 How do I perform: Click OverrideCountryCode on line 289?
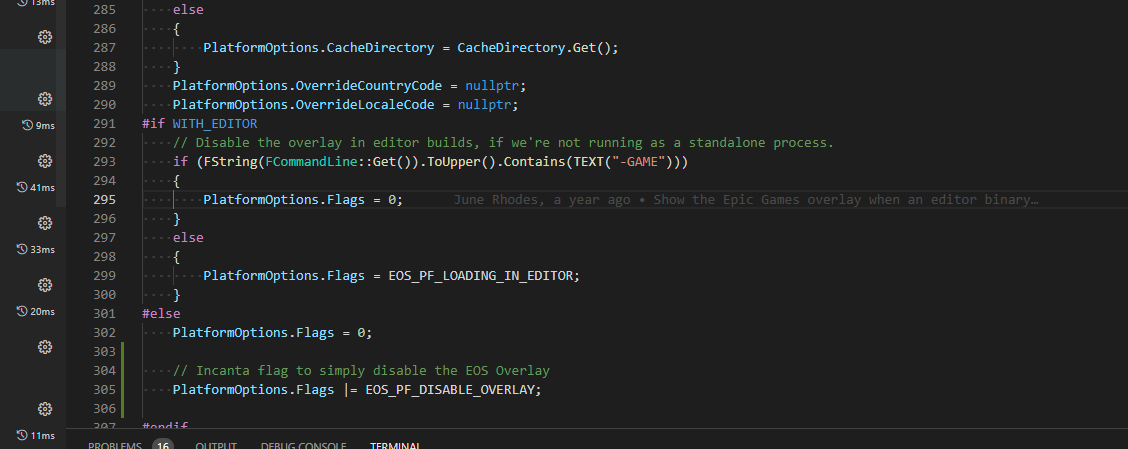368,86
